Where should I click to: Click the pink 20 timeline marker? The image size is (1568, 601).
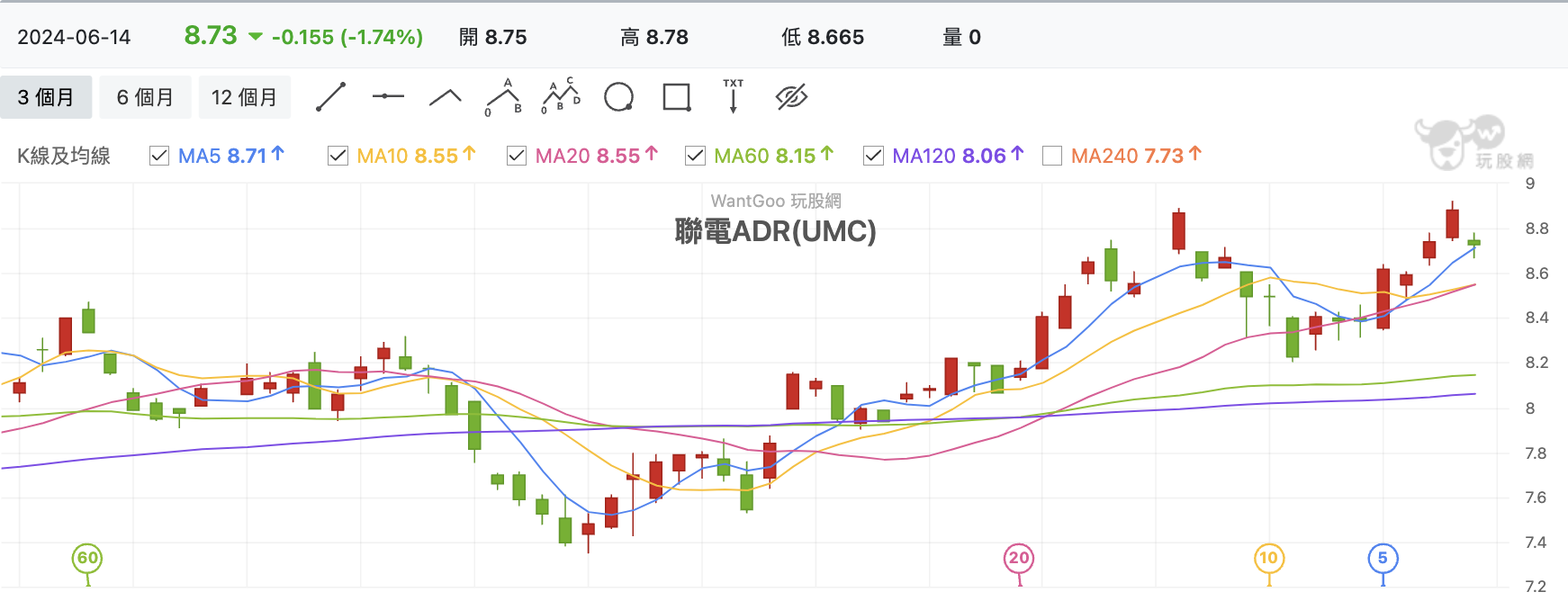(x=1019, y=558)
